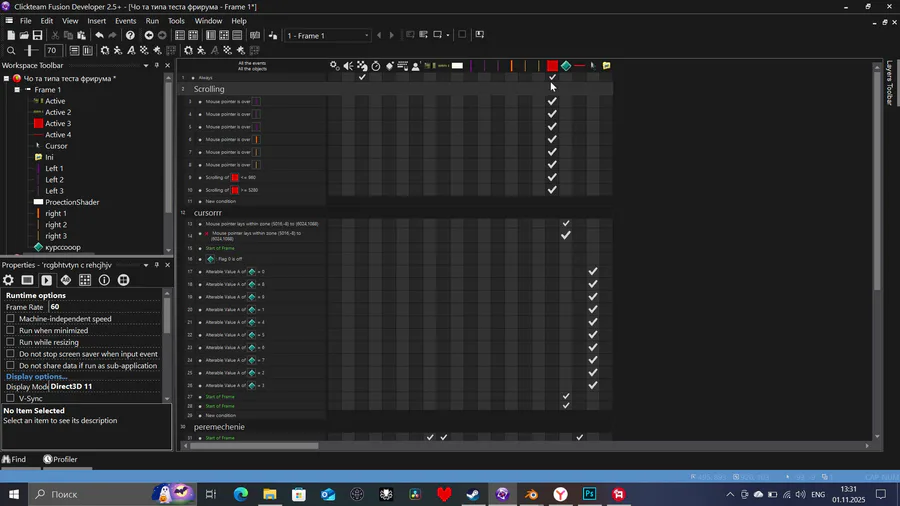Screen dimensions: 900x506
Task: Open the Insert menu
Action: pyautogui.click(x=96, y=21)
